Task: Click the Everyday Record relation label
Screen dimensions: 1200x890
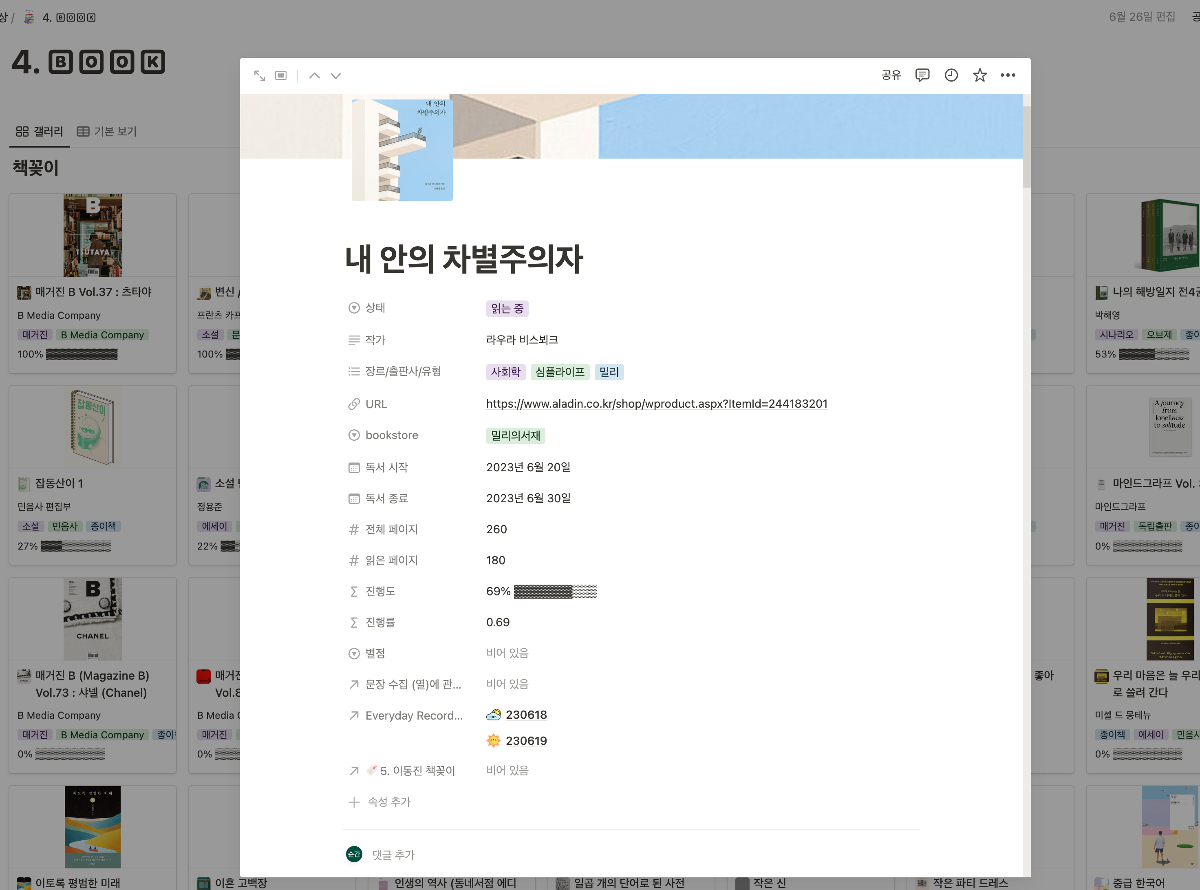Action: pyautogui.click(x=414, y=715)
